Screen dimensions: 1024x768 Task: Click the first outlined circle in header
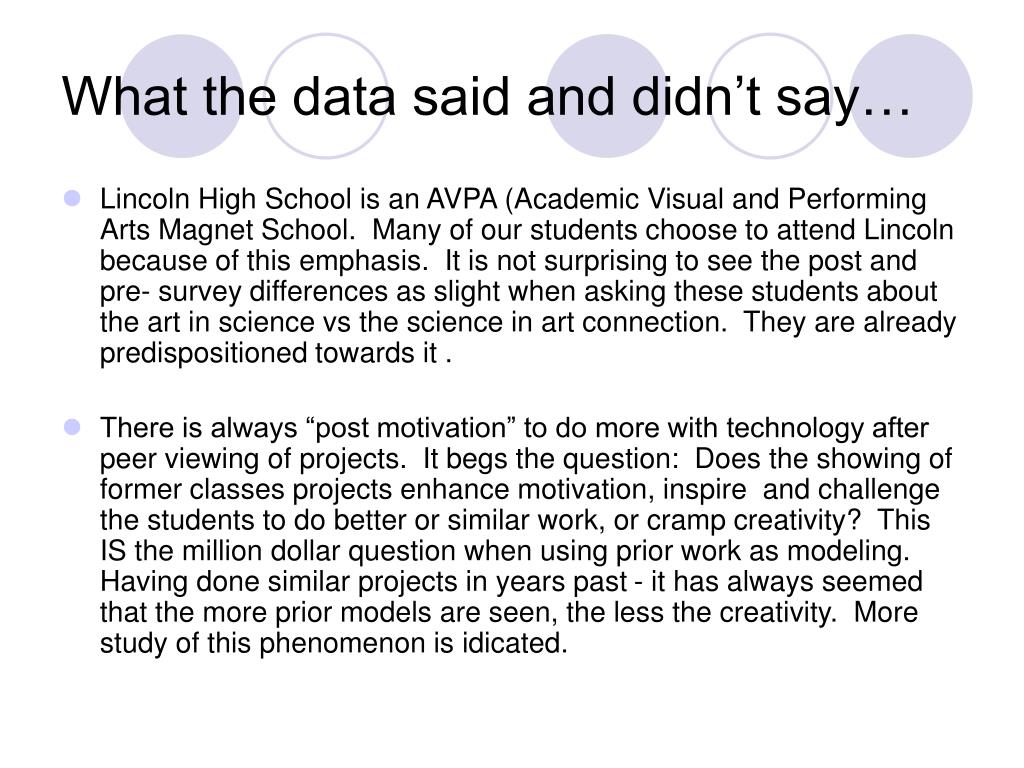pyautogui.click(x=326, y=96)
